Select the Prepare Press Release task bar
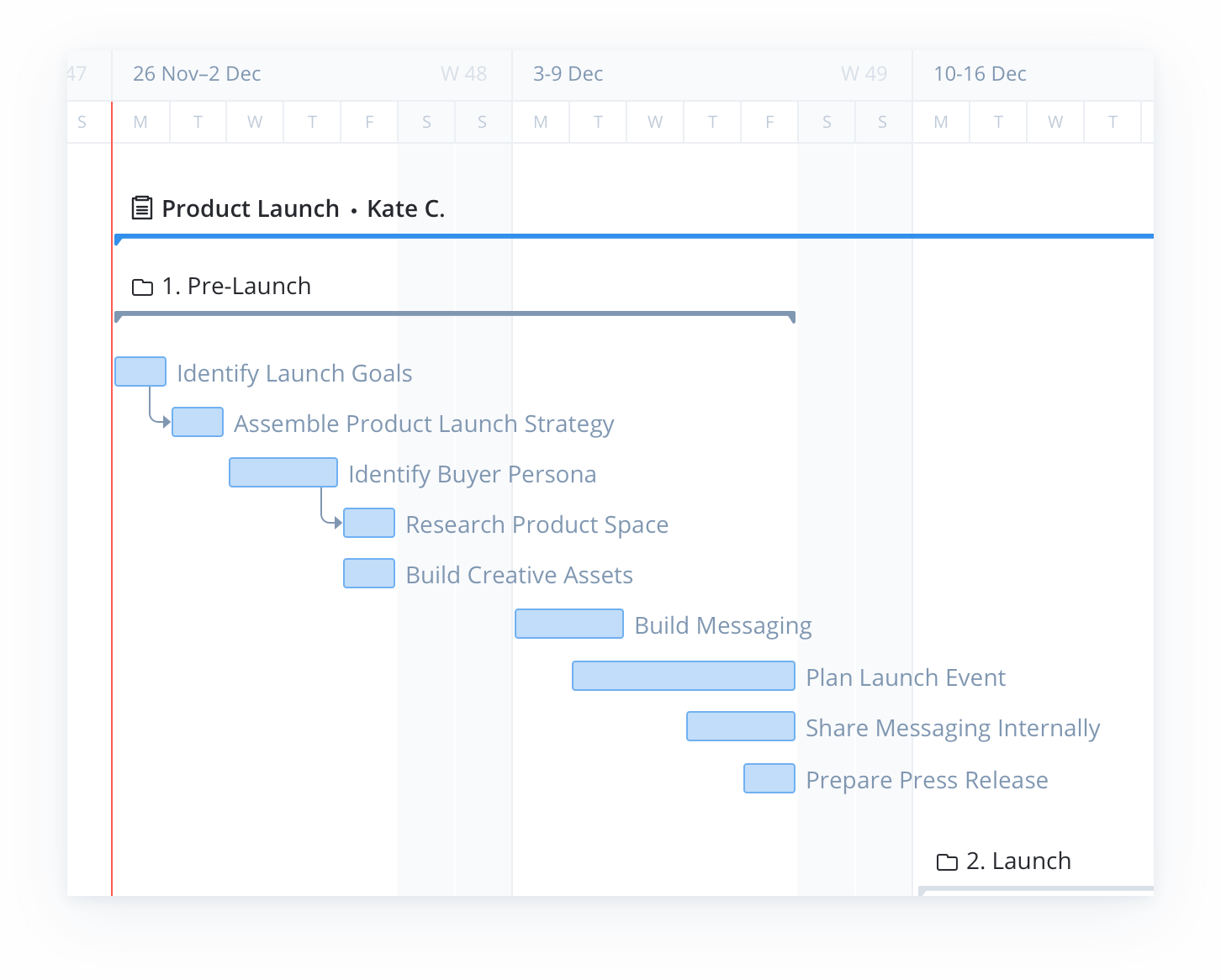 point(769,778)
